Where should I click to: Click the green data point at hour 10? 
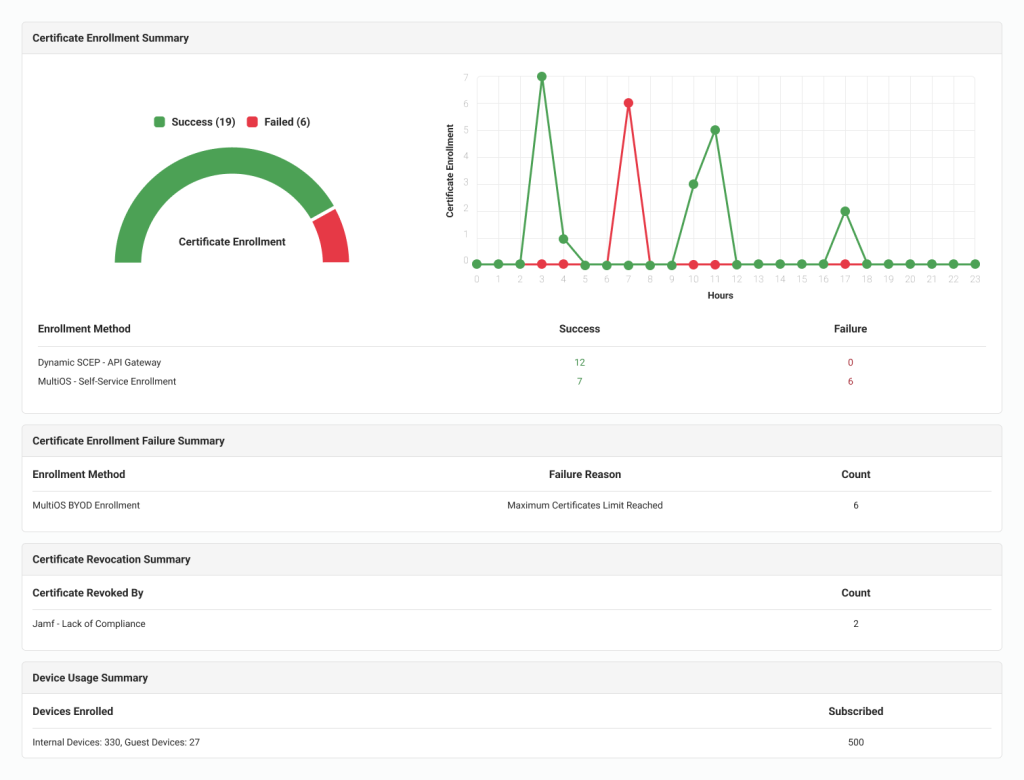[x=693, y=184]
